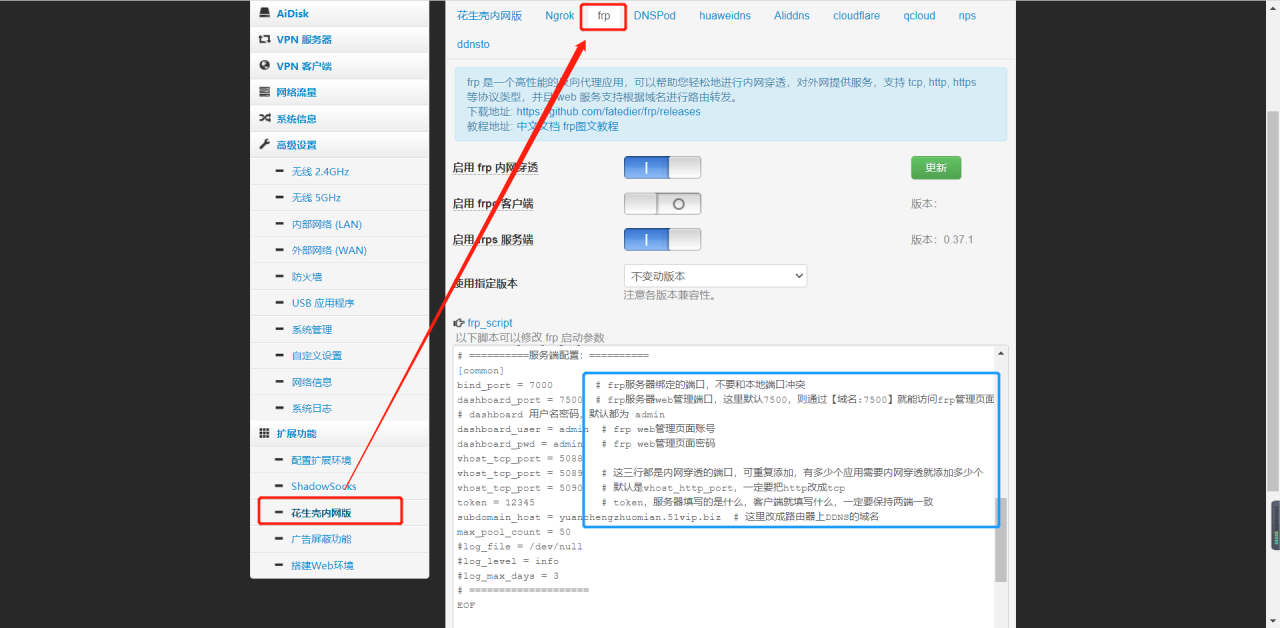Image resolution: width=1280 pixels, height=628 pixels.
Task: Open the 不变动版本 version dropdown
Action: click(x=715, y=276)
